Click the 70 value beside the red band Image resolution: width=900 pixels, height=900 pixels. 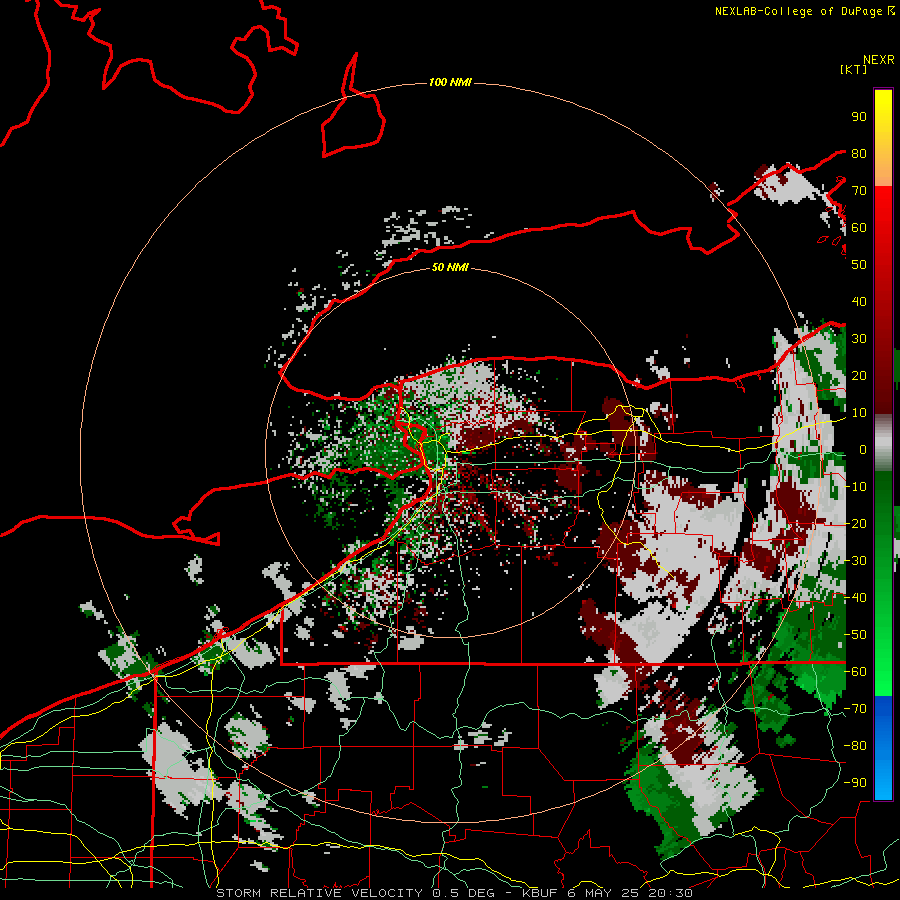[859, 191]
